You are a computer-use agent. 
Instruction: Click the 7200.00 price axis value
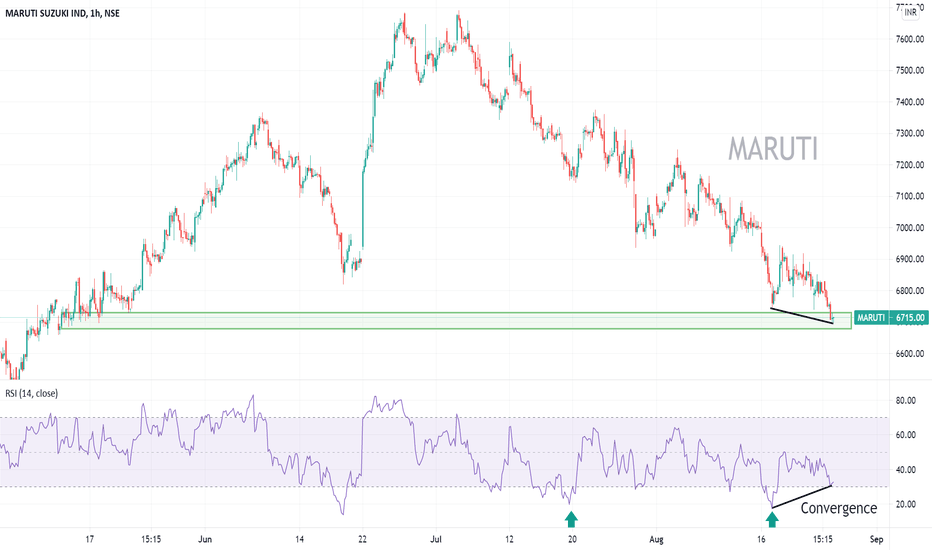coord(909,165)
